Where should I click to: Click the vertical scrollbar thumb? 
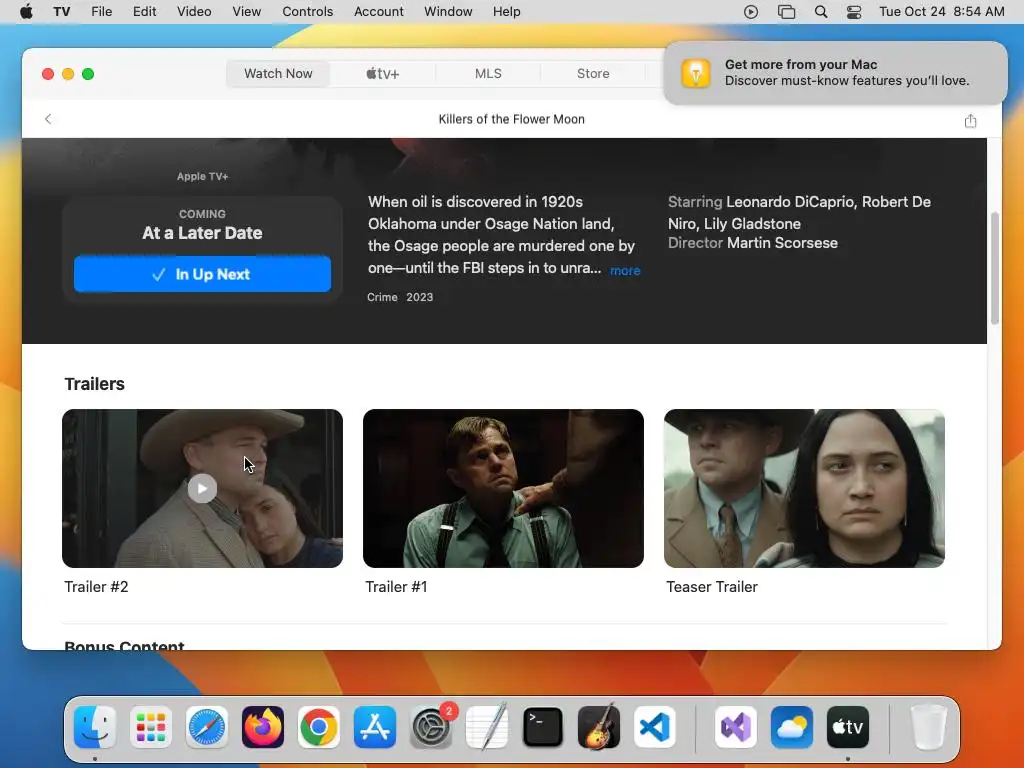[x=995, y=268]
